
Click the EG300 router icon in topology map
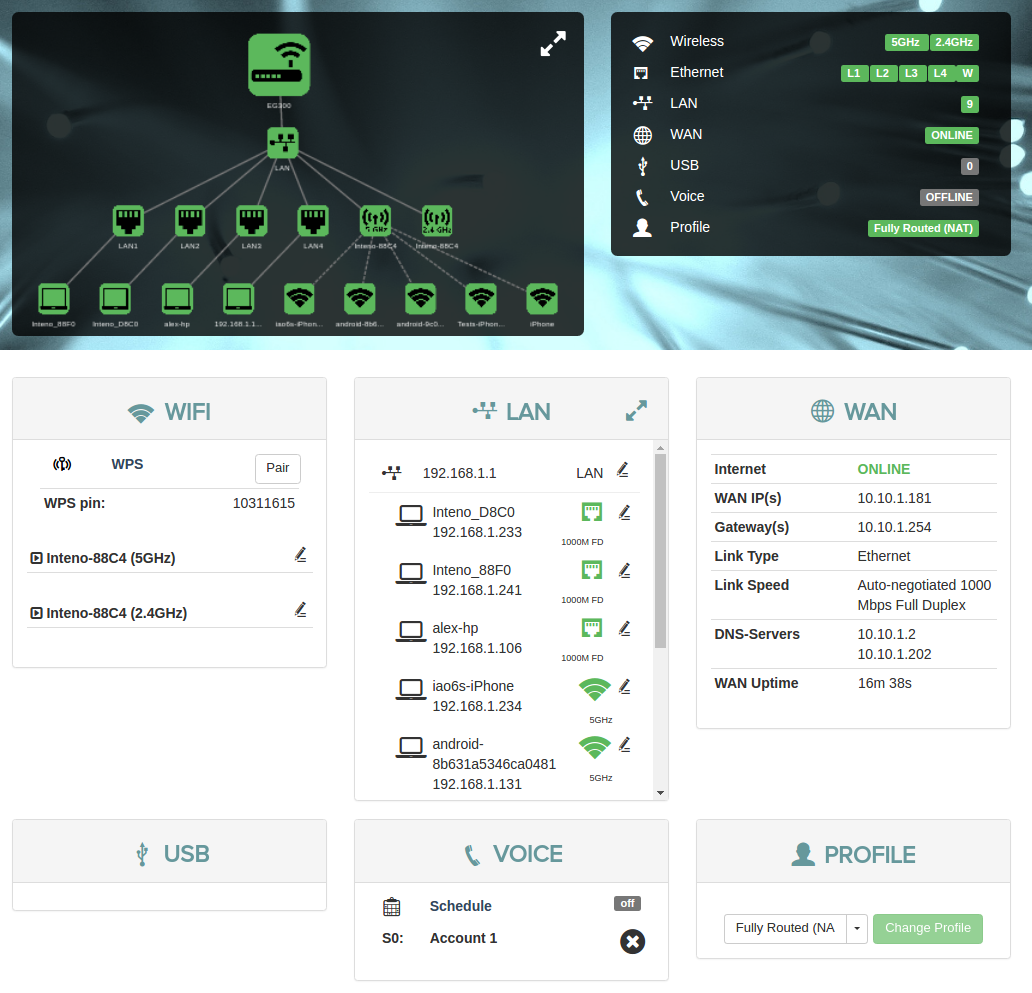279,66
